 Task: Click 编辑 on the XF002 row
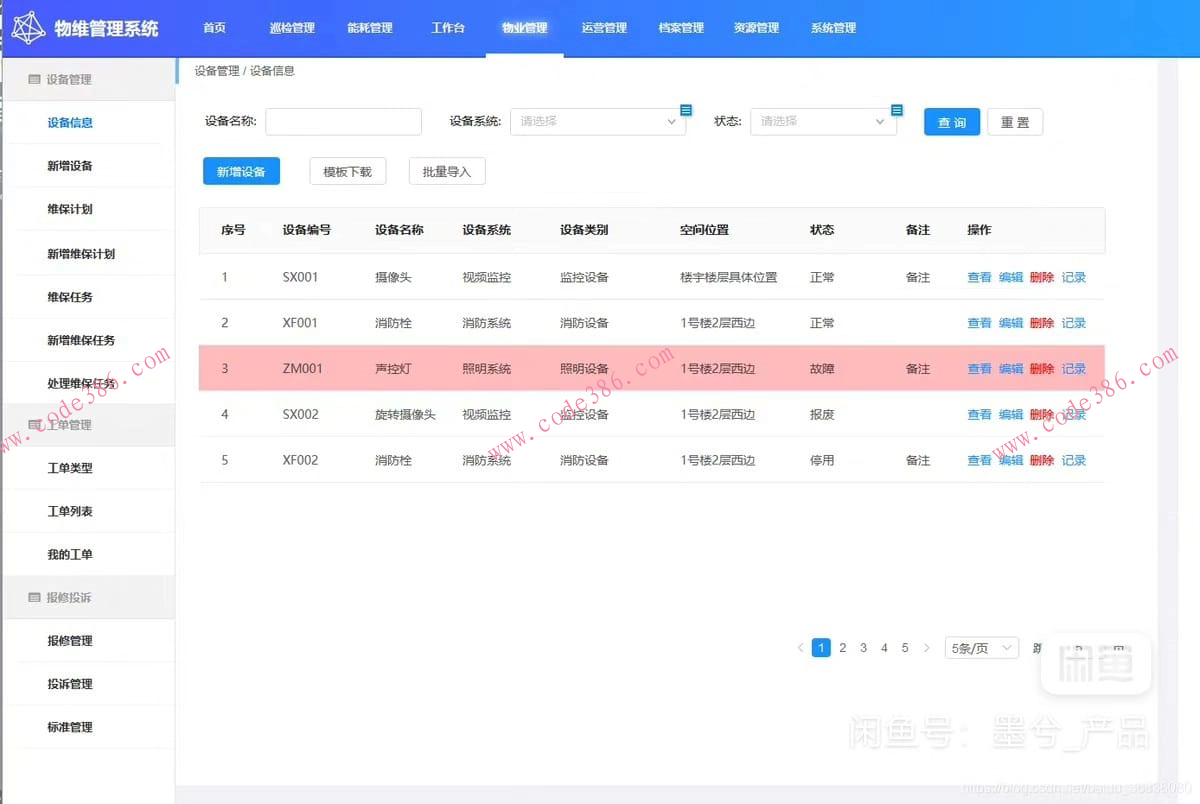[x=1010, y=460]
